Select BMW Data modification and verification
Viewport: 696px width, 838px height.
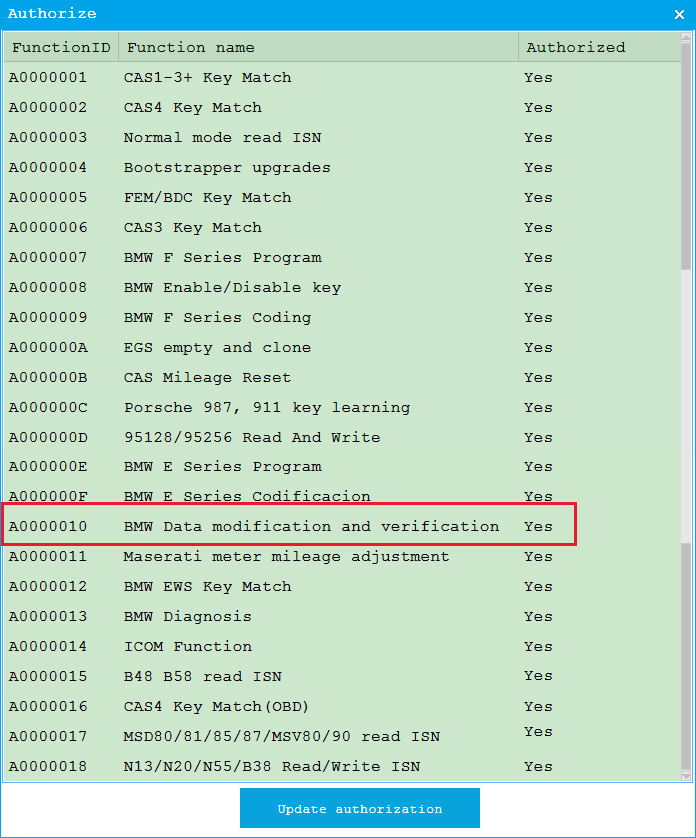coord(310,526)
